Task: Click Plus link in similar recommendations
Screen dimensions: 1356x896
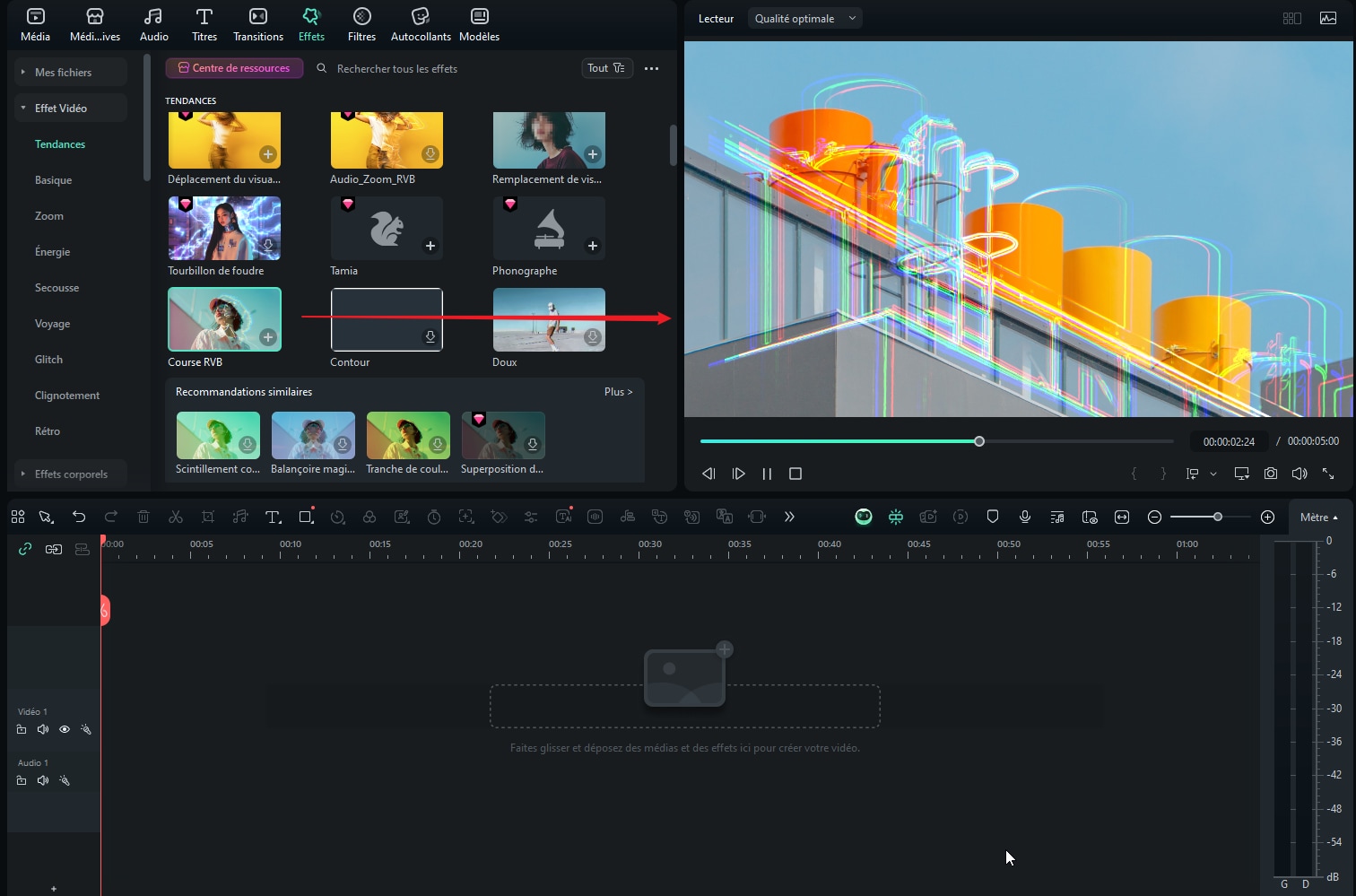Action: [x=618, y=392]
